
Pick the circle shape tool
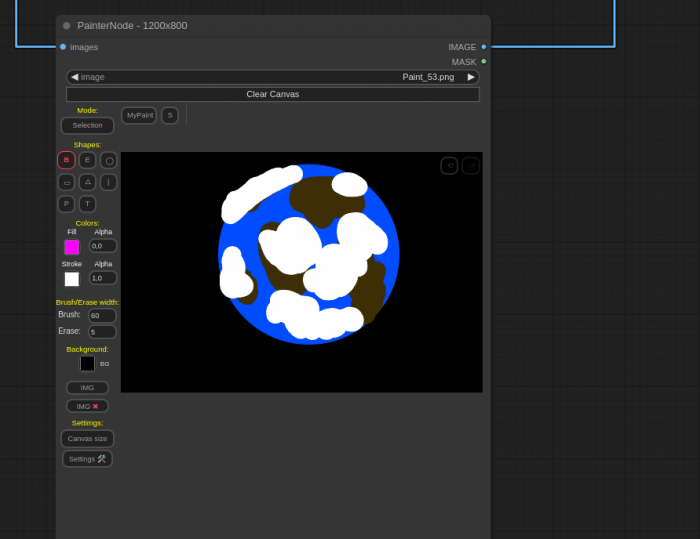pyautogui.click(x=109, y=160)
